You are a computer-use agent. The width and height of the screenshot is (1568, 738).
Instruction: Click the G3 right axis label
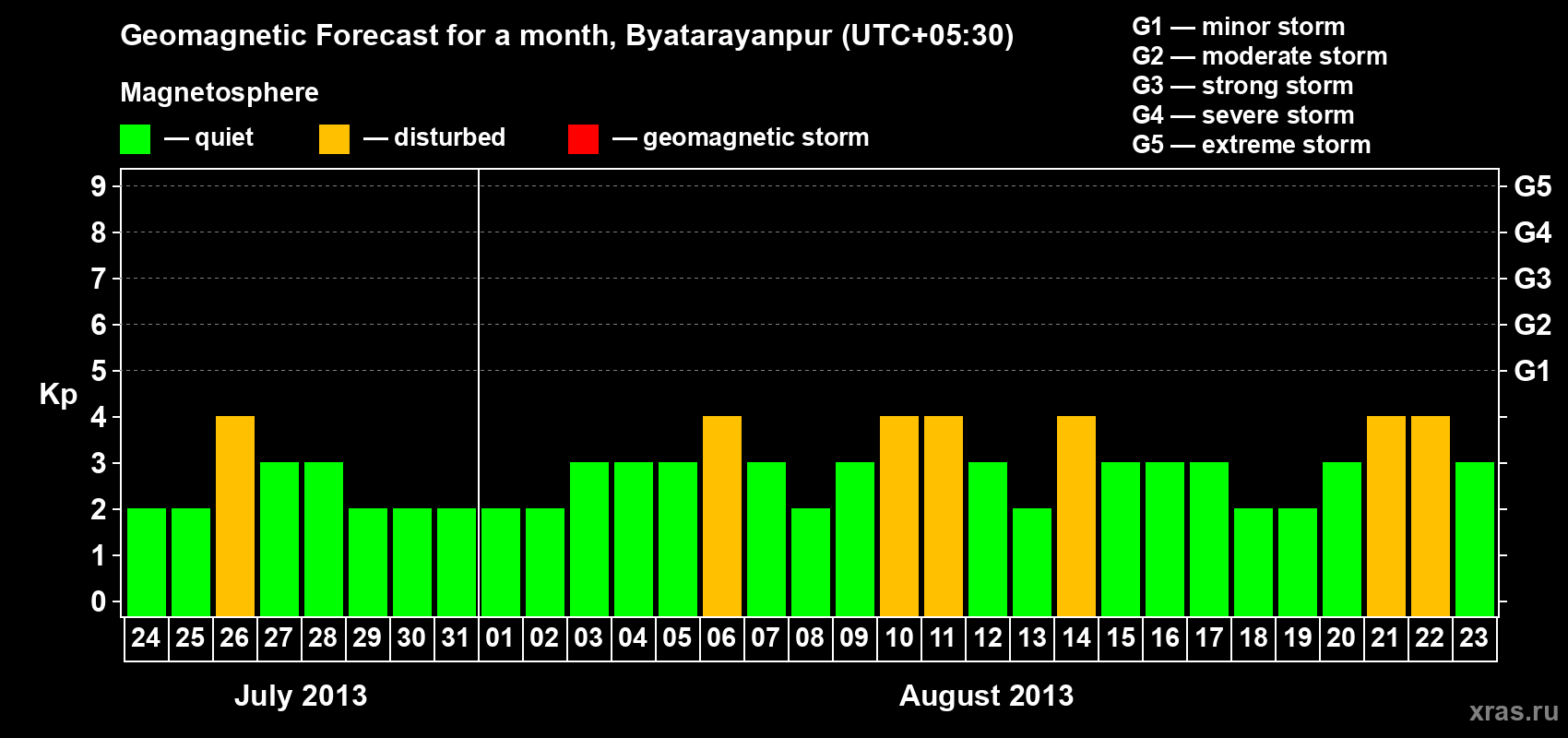(1533, 279)
